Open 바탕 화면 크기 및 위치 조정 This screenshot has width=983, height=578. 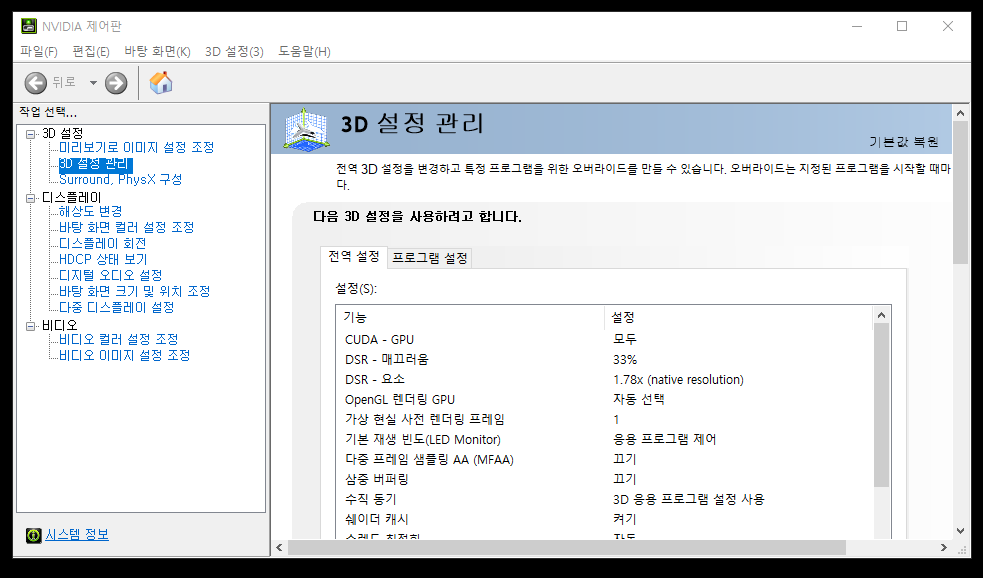[135, 291]
